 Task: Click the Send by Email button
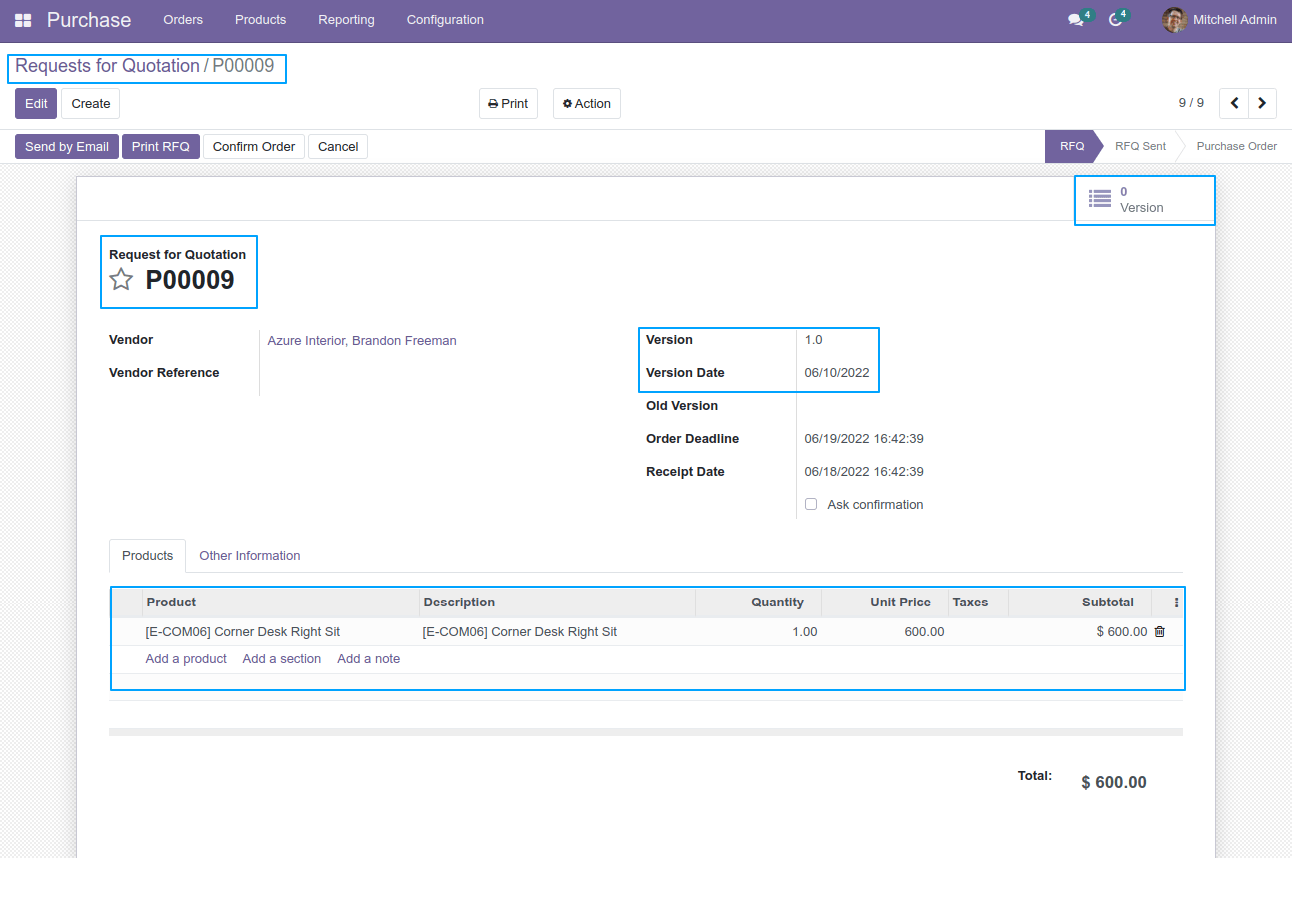(x=67, y=147)
